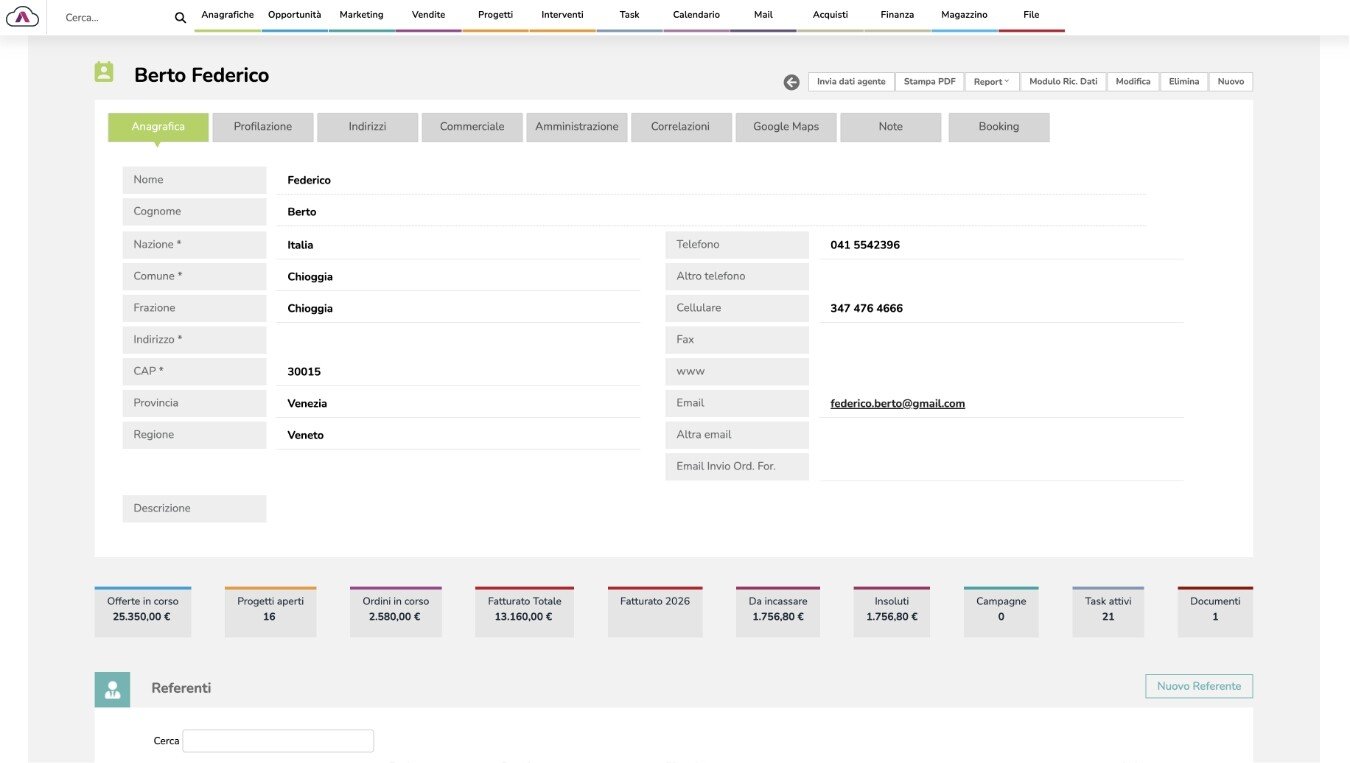The width and height of the screenshot is (1350, 763).
Task: Open the Offerte in corso tile
Action: coord(143,611)
